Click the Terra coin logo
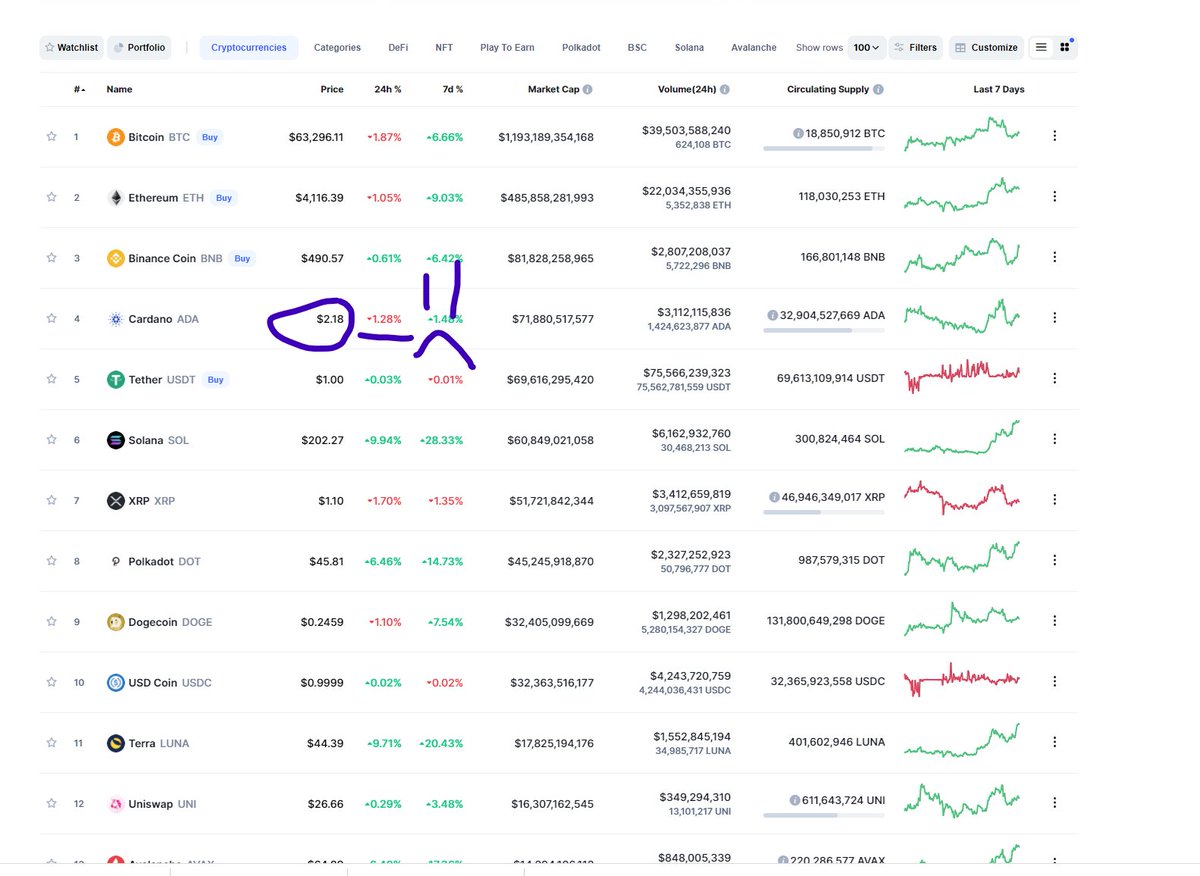Viewport: 1200px width, 876px height. [116, 743]
